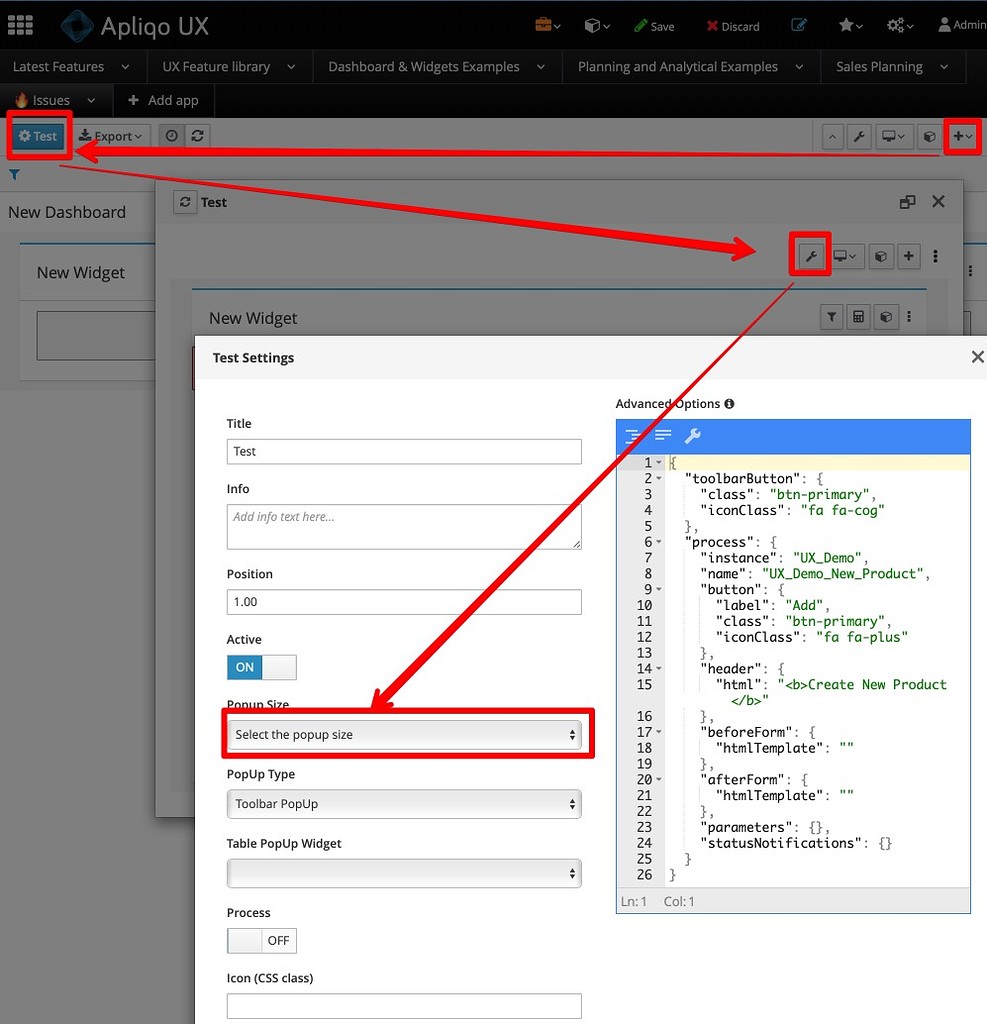Click the wrench icon in the code editor bar
987x1024 pixels.
[693, 436]
